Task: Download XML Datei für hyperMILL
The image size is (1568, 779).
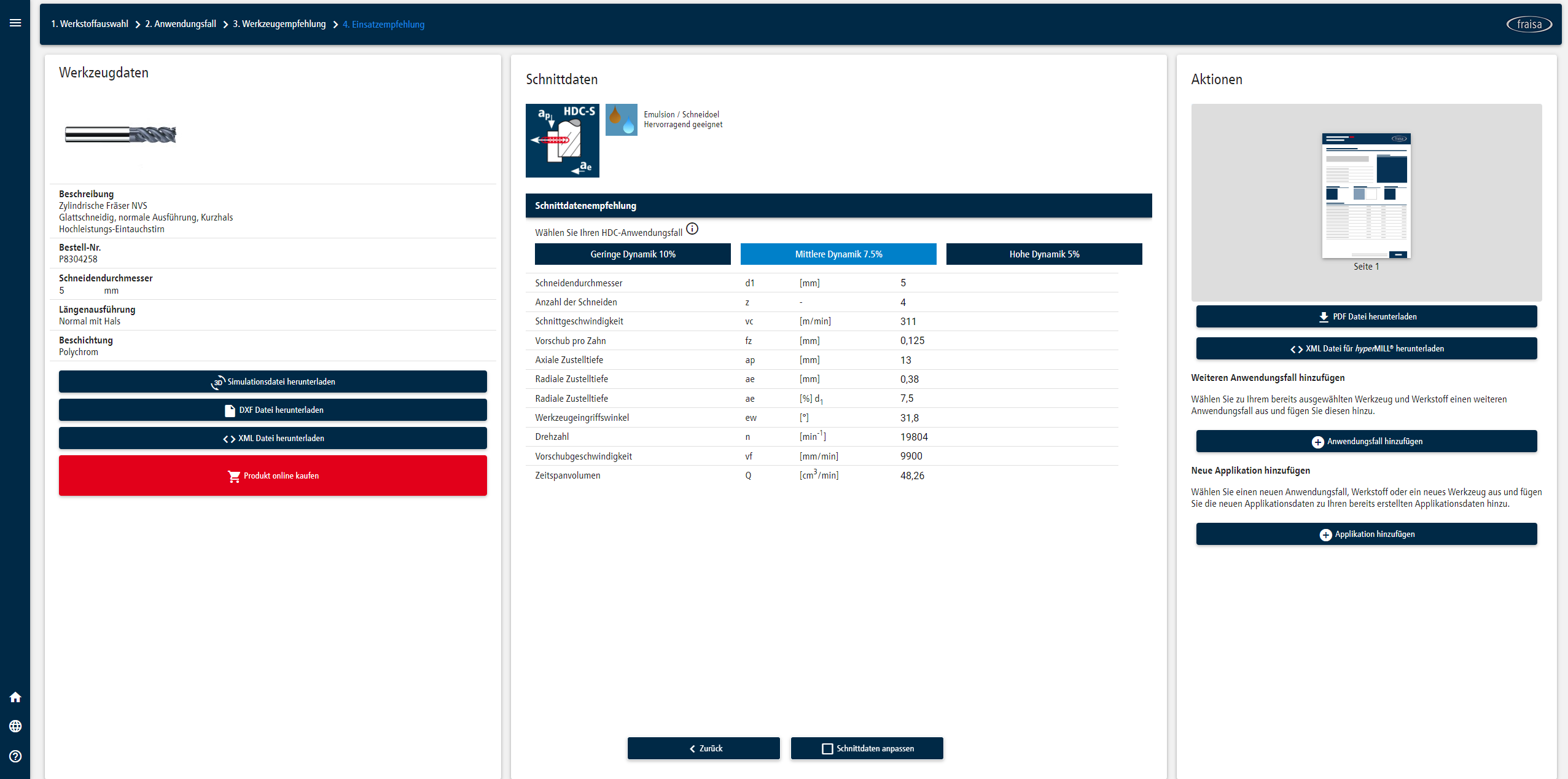Action: coord(1367,348)
